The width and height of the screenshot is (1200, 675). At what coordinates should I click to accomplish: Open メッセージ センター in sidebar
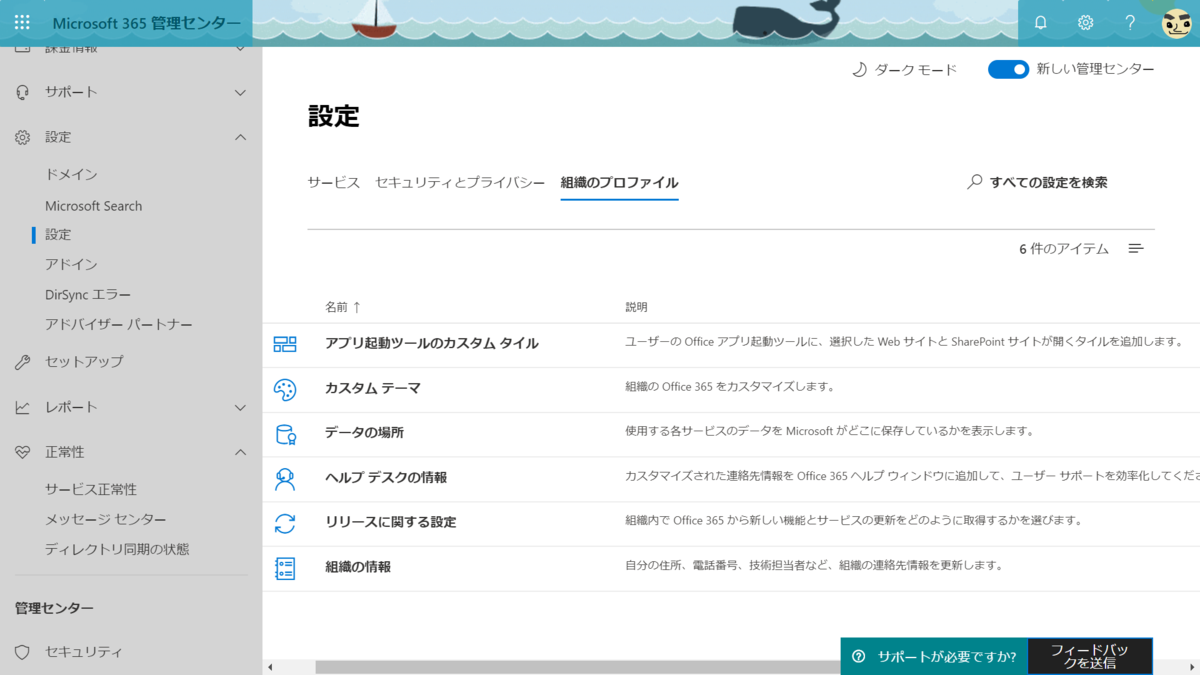pos(106,520)
